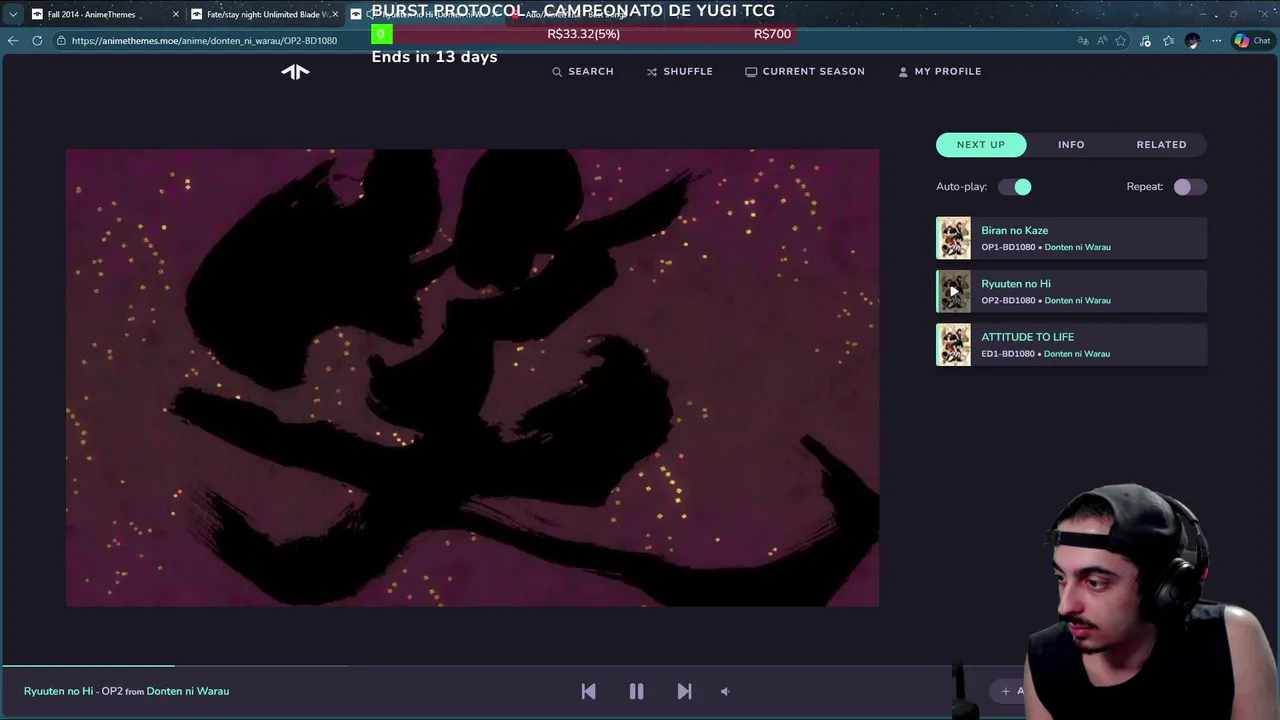Click the address bar URL
The image size is (1280, 720).
tap(204, 41)
